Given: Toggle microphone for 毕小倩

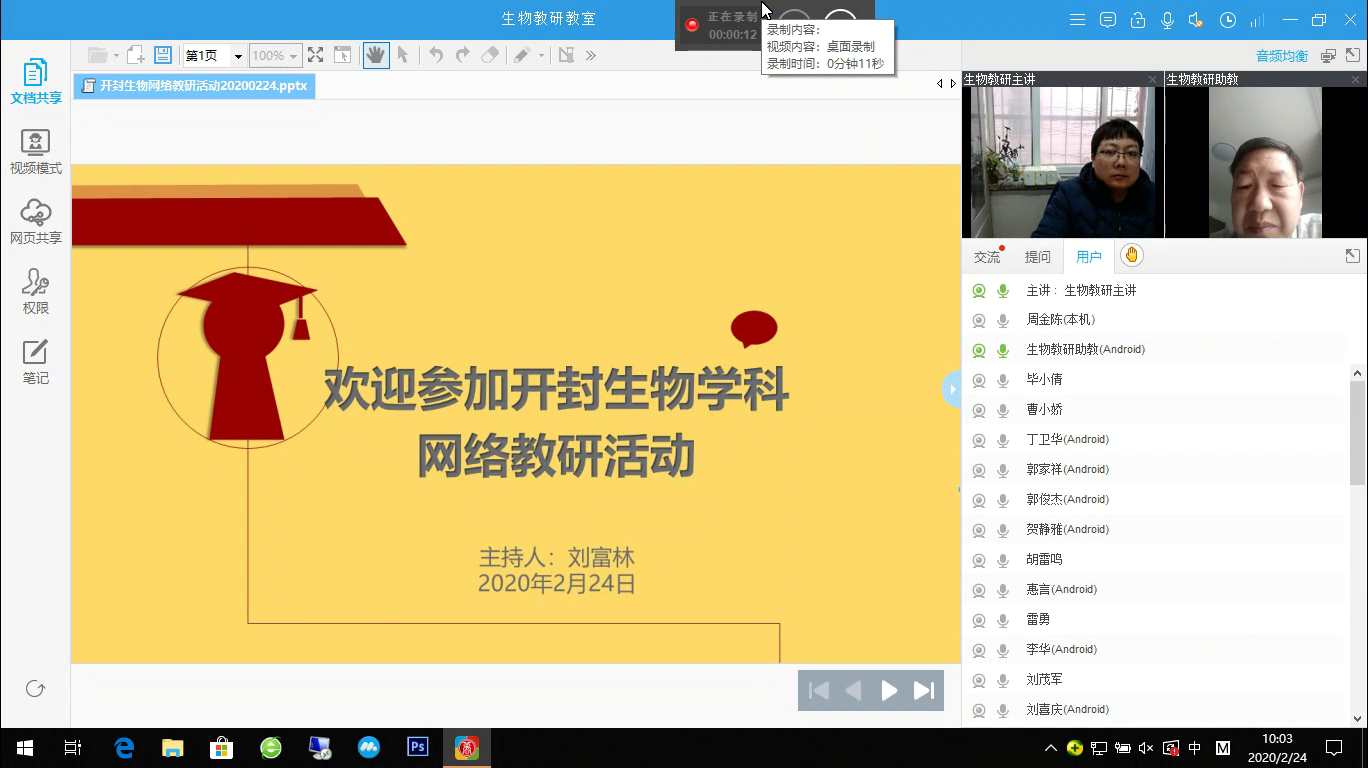Looking at the screenshot, I should pyautogui.click(x=1003, y=380).
